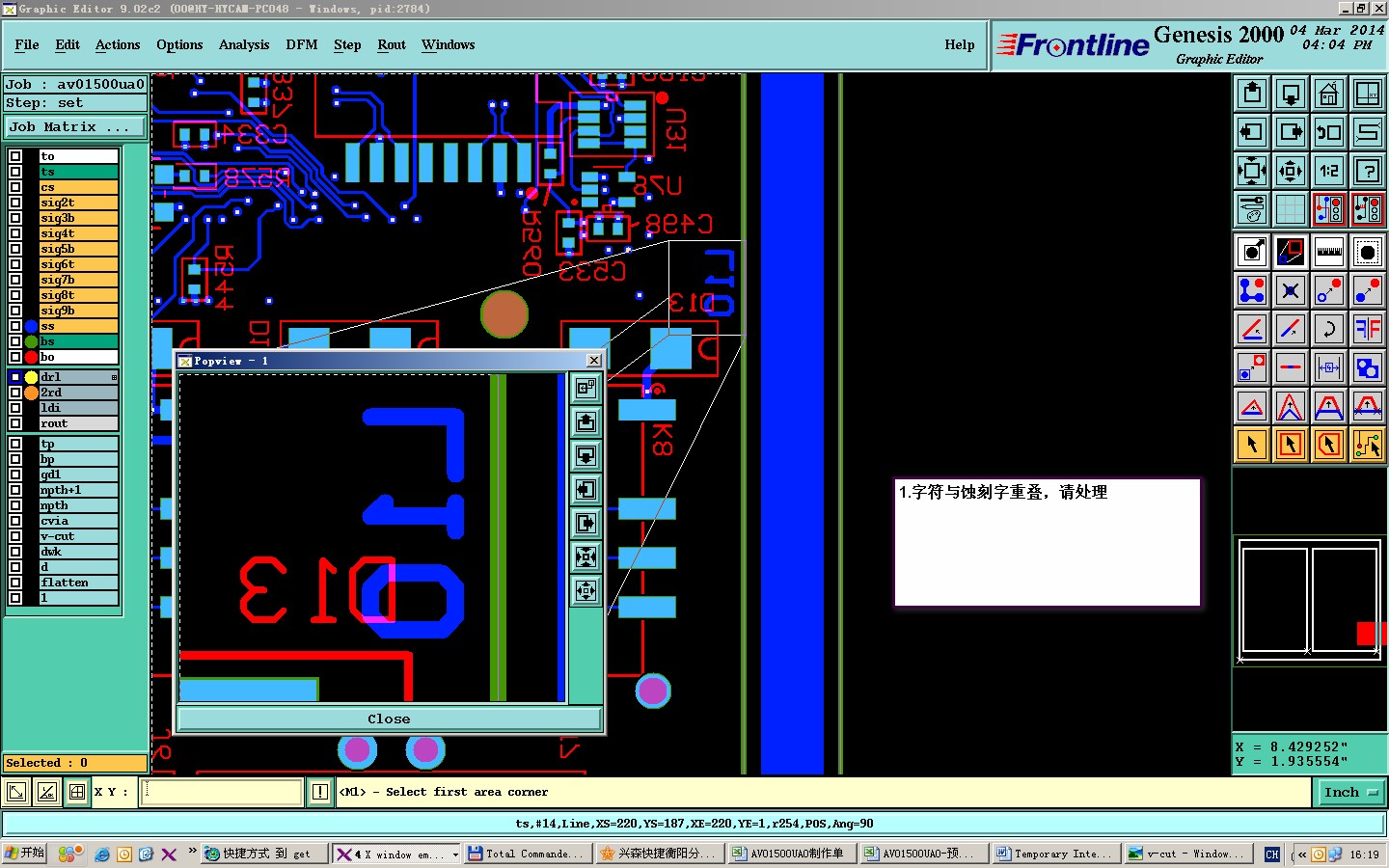Viewport: 1389px width, 868px height.
Task: Click the zoom-out inward arrows icon
Action: tap(1291, 171)
